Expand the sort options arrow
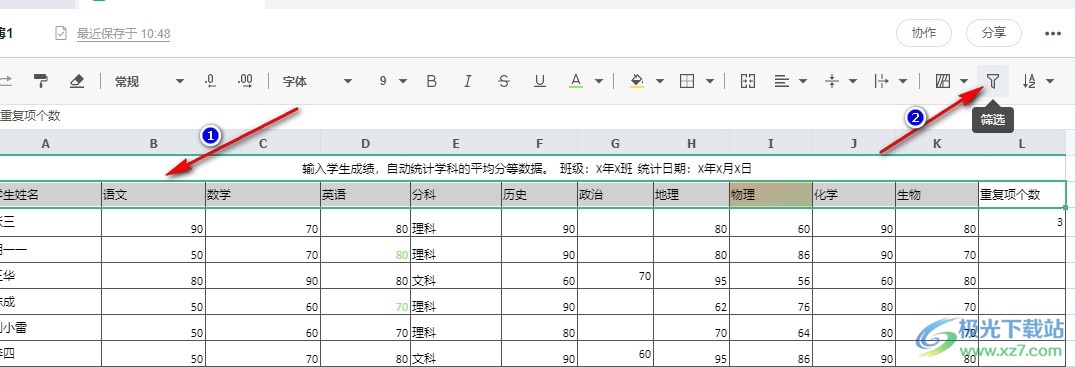The image size is (1075, 367). click(1050, 82)
